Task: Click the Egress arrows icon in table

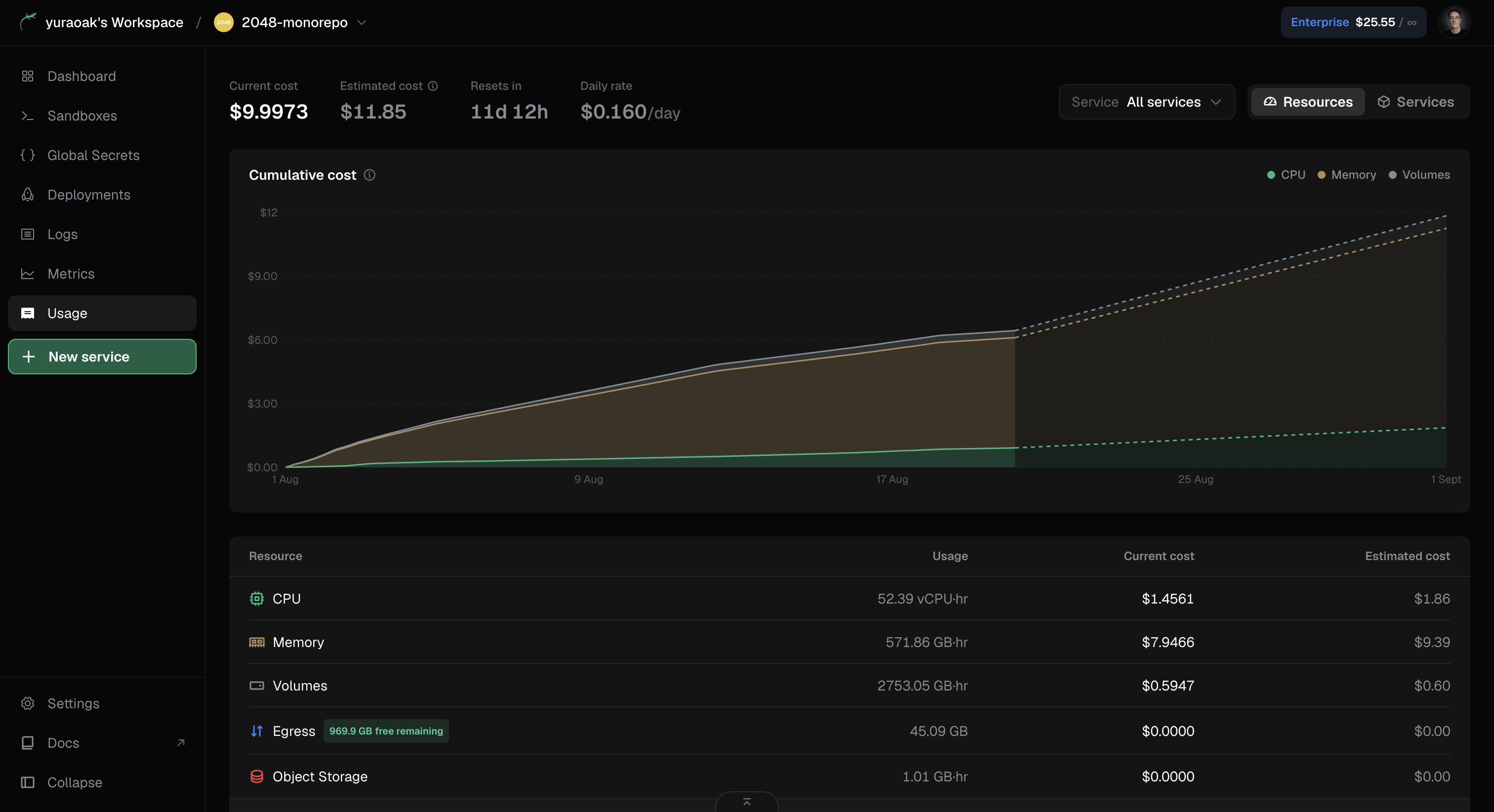Action: (x=256, y=731)
